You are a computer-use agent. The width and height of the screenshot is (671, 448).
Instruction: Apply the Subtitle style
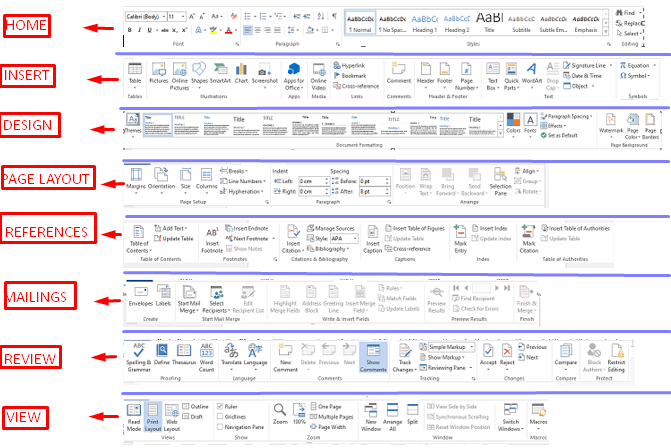tap(521, 23)
